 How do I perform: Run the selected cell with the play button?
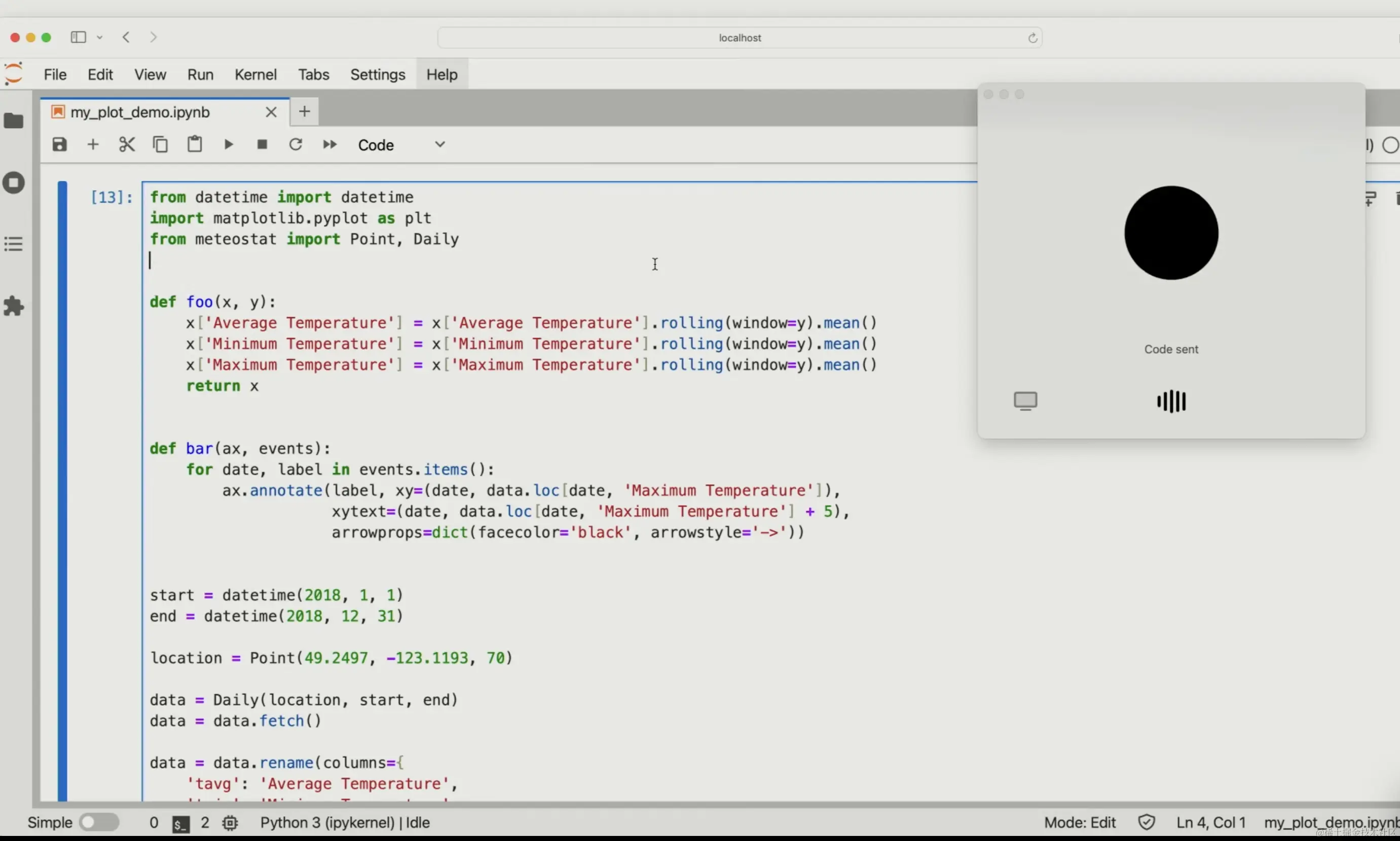tap(229, 144)
